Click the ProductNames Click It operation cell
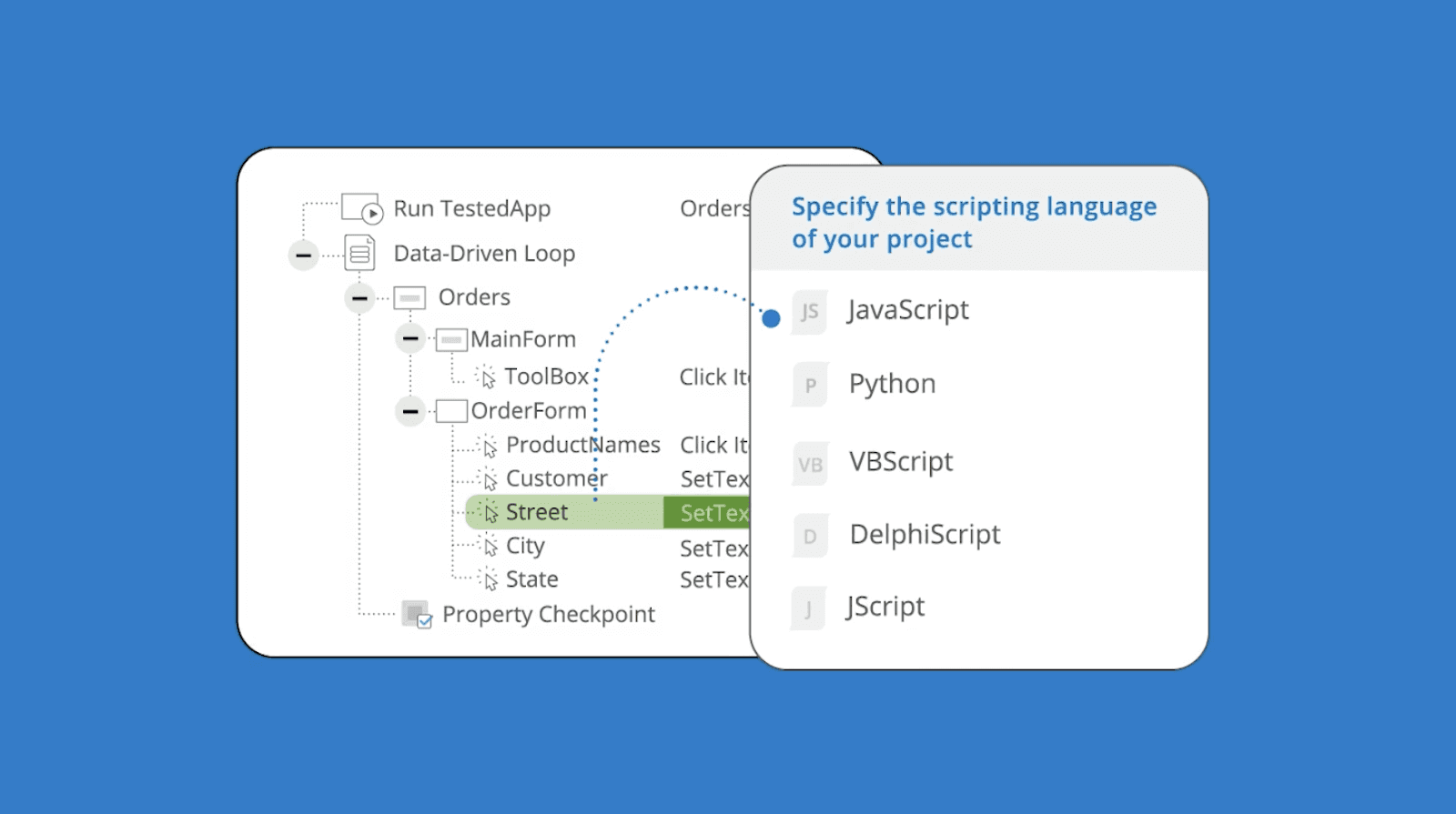Screen dimensions: 1456x814 pyautogui.click(x=714, y=446)
